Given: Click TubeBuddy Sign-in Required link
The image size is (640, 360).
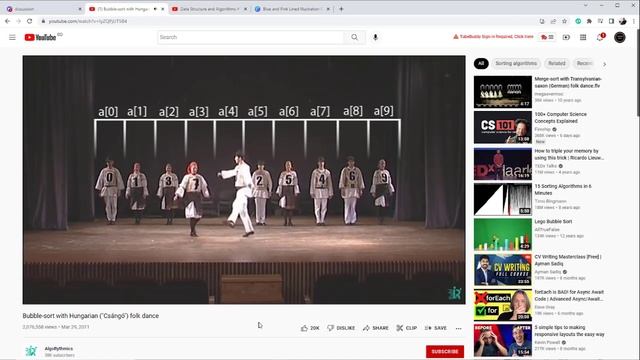Looking at the screenshot, I should pyautogui.click(x=493, y=37).
